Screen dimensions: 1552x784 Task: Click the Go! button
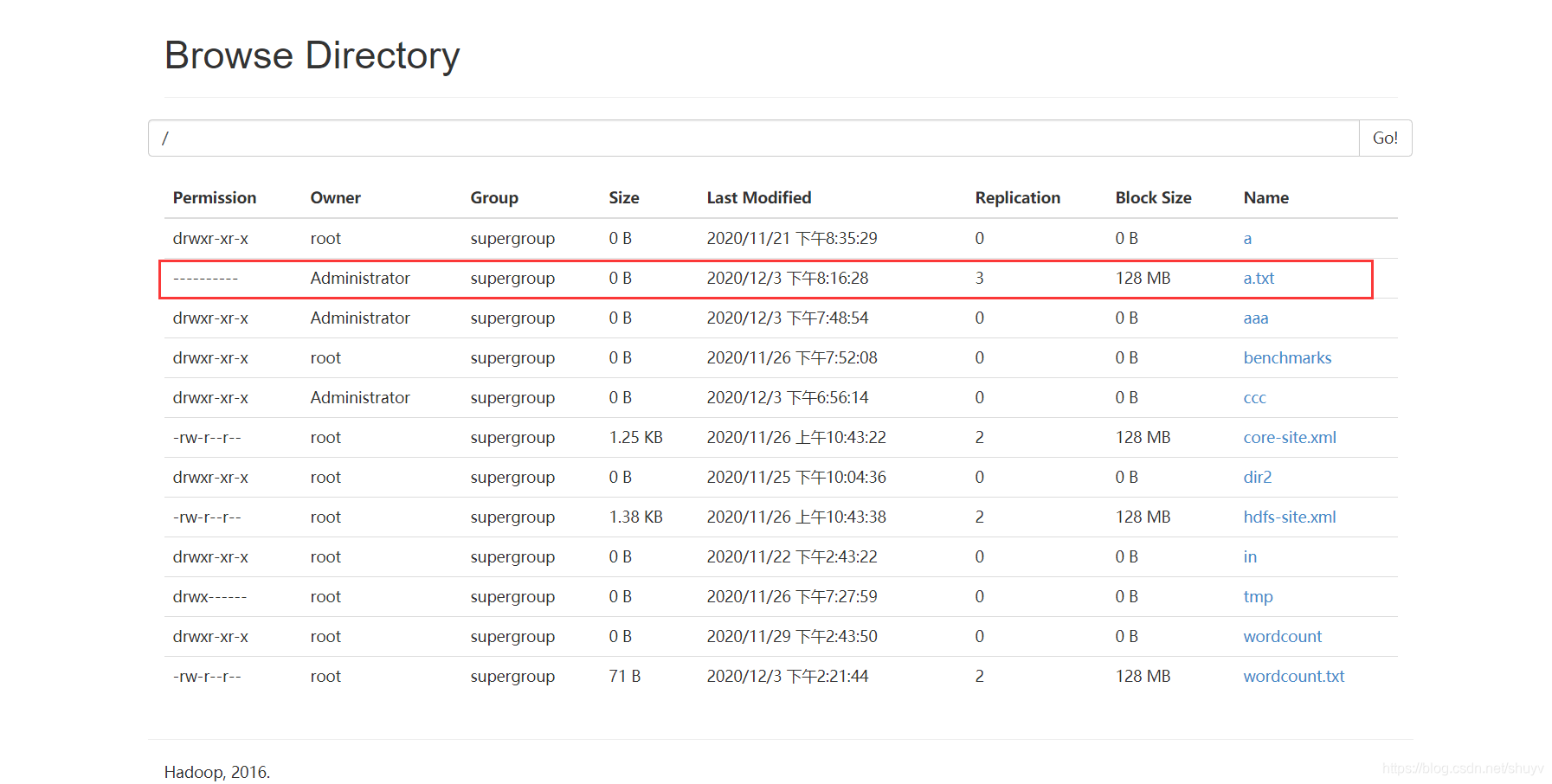[1385, 138]
